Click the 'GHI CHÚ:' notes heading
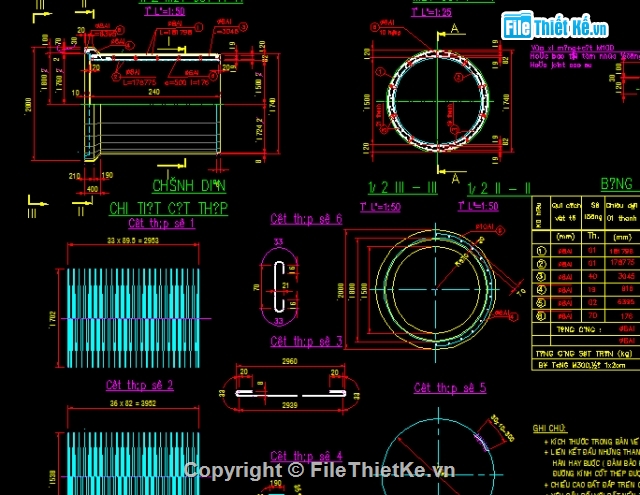The width and height of the screenshot is (640, 495). coord(549,428)
